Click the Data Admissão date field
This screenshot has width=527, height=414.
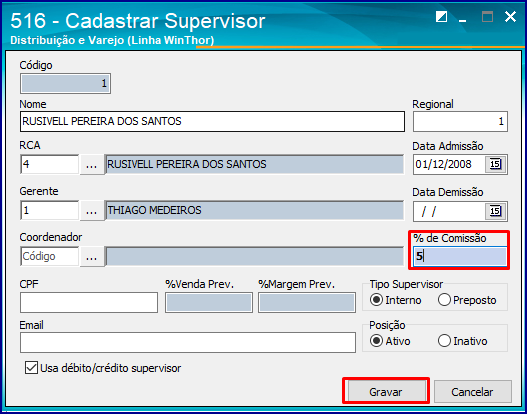(449, 164)
